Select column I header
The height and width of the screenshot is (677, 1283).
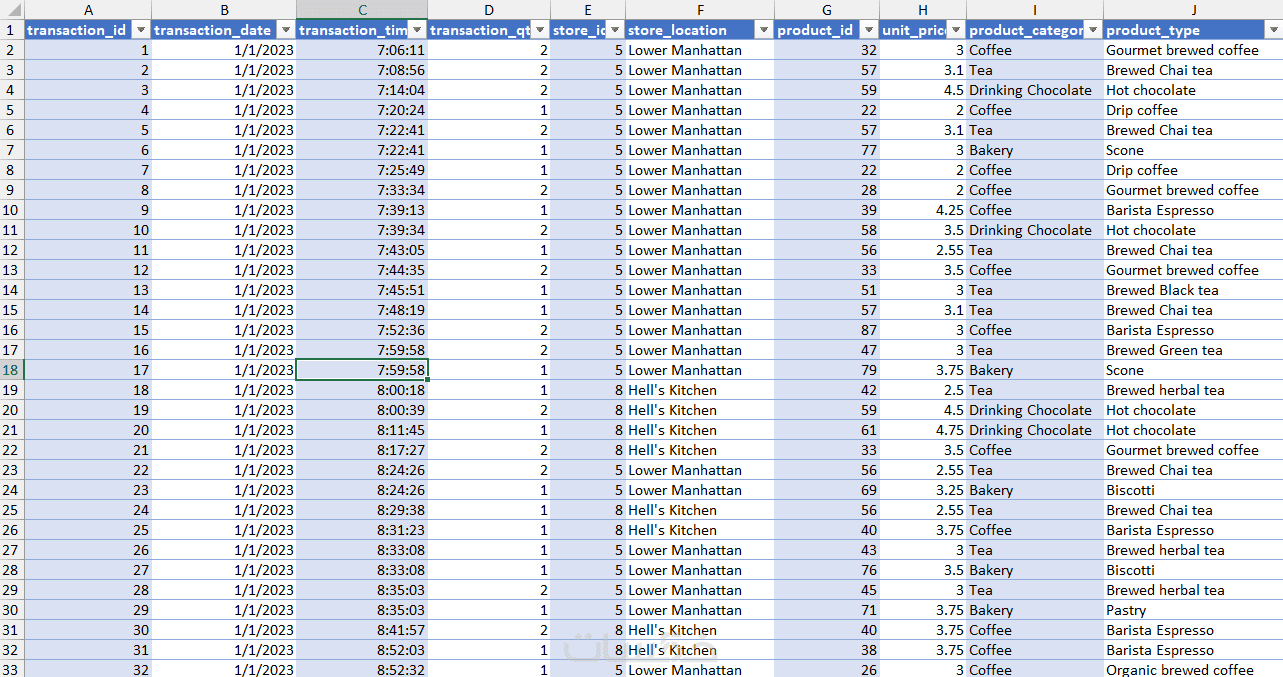[x=1035, y=9]
